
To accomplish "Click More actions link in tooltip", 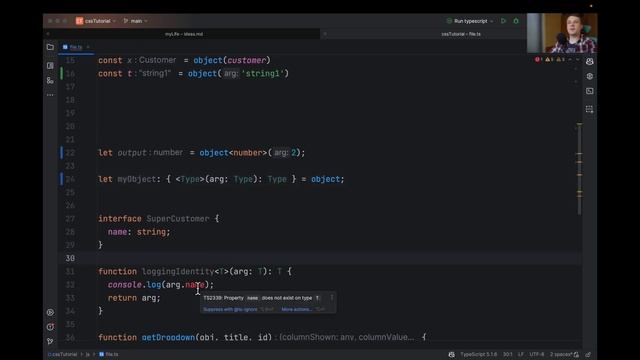I will pos(296,309).
